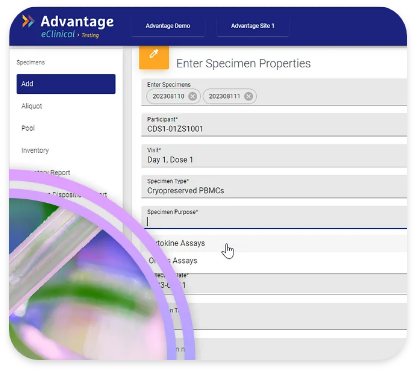Switch to Advantage Site 1 tab
The height and width of the screenshot is (372, 416).
pos(253,26)
